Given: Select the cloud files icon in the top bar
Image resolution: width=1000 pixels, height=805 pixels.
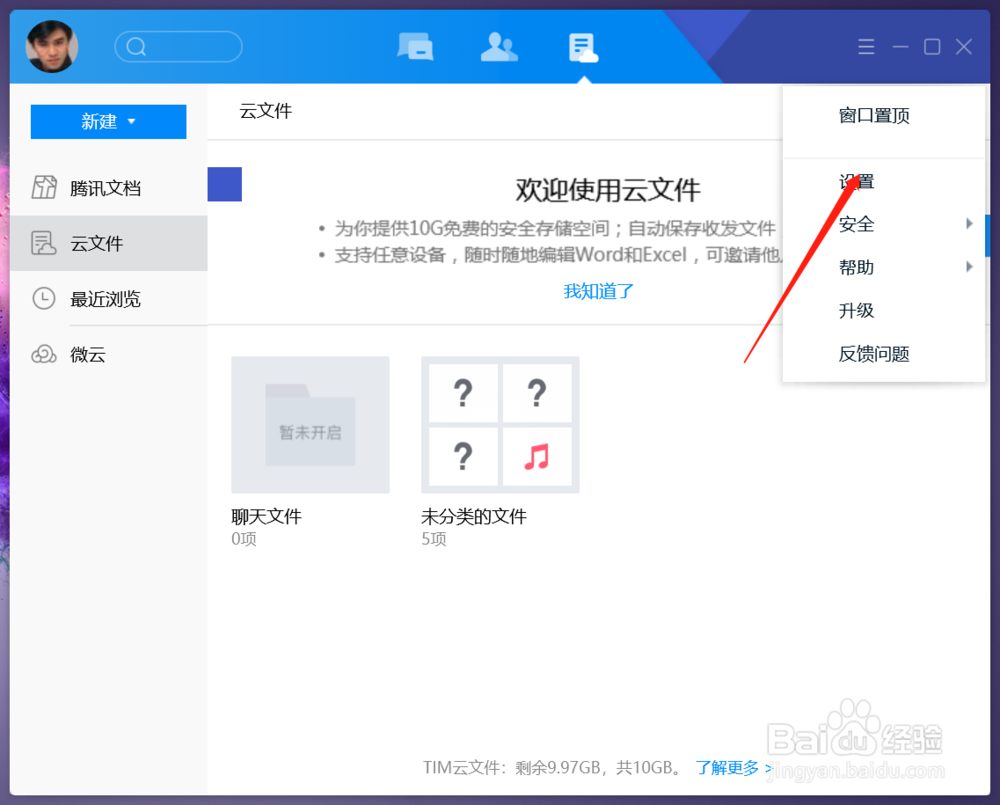Looking at the screenshot, I should coord(583,46).
